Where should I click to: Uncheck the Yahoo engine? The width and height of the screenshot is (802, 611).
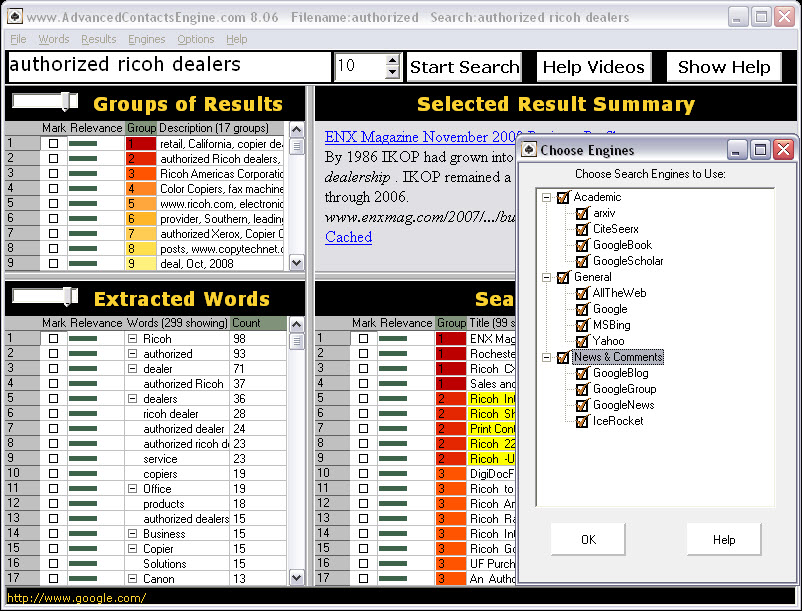coord(582,341)
